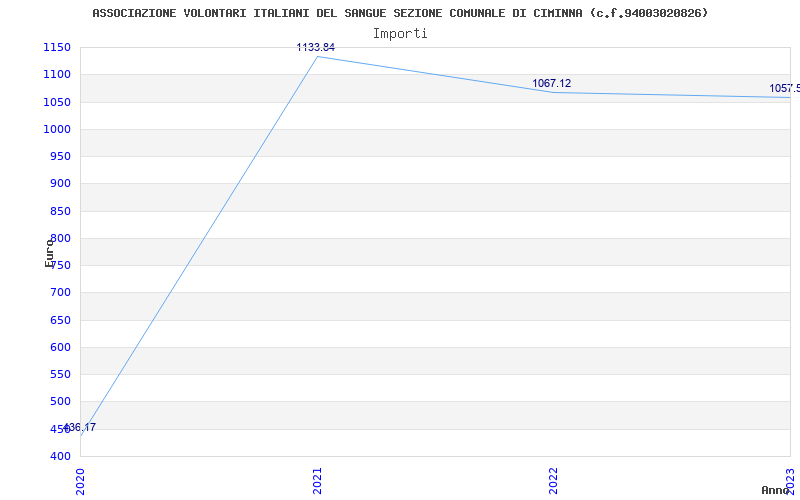This screenshot has width=800, height=500.
Task: Click the Importi chart subtitle
Action: click(x=400, y=34)
